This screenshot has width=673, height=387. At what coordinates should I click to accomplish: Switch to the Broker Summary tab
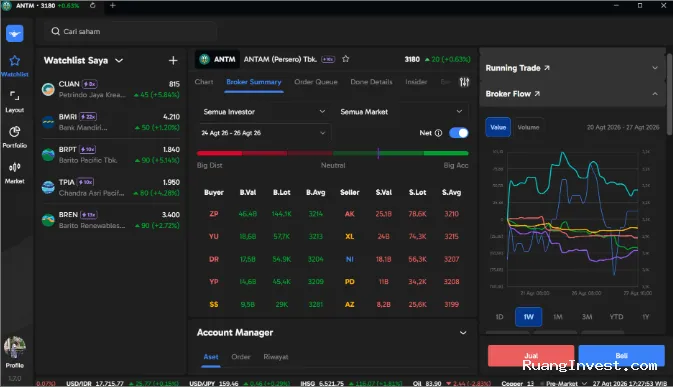click(254, 82)
